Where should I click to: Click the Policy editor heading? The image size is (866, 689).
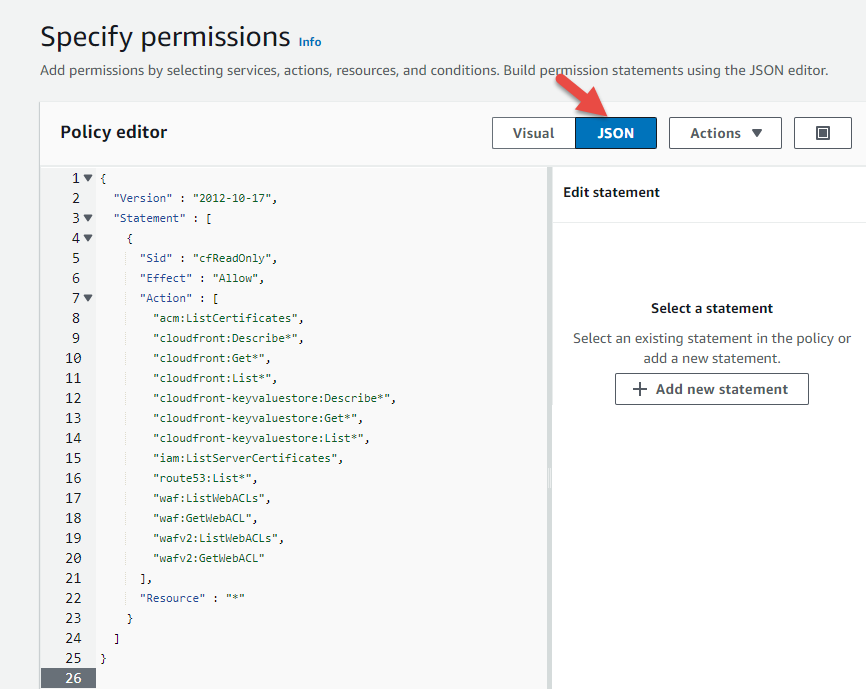click(114, 132)
